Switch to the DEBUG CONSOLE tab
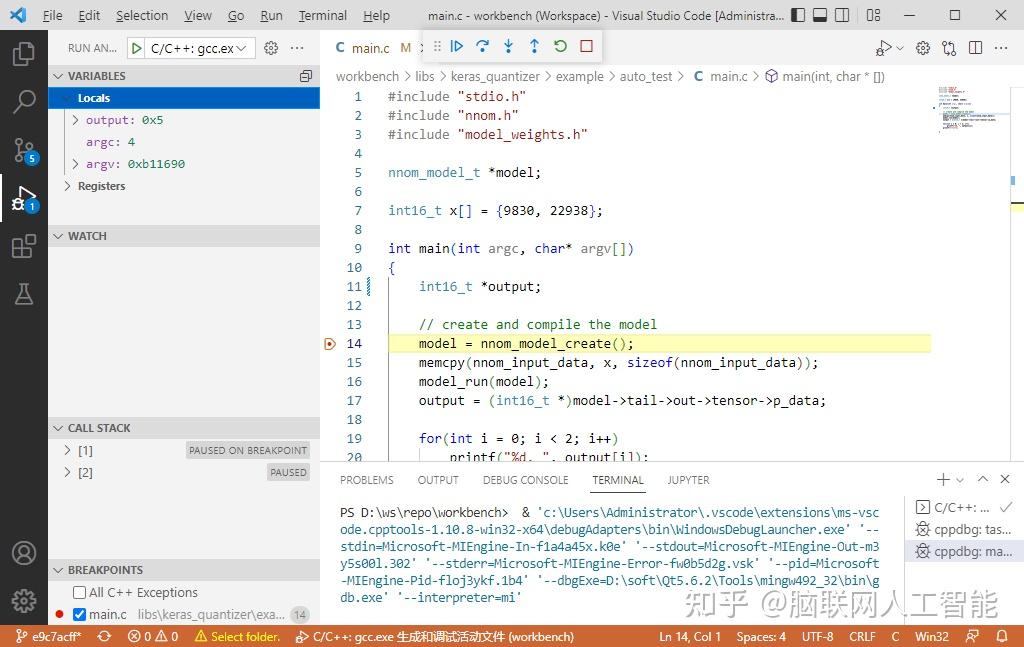Viewport: 1024px width, 647px height. (x=525, y=480)
